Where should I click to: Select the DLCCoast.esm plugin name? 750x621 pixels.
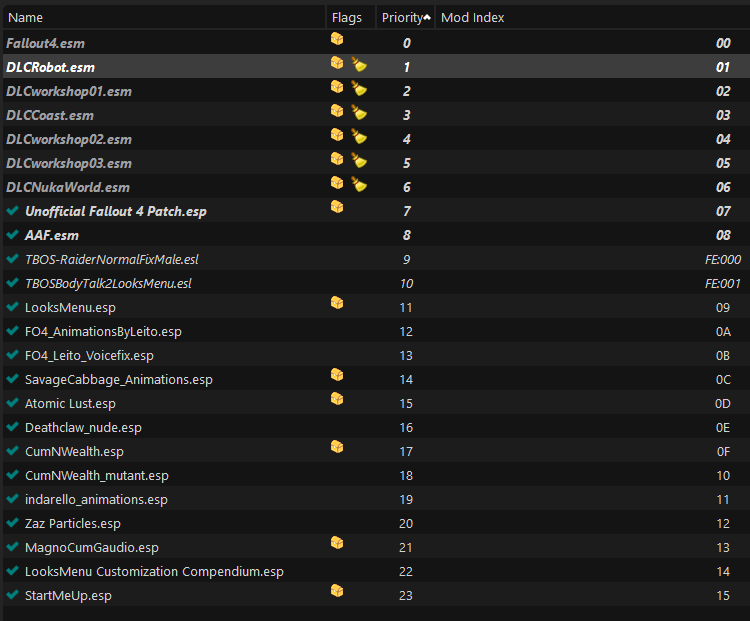click(x=50, y=115)
